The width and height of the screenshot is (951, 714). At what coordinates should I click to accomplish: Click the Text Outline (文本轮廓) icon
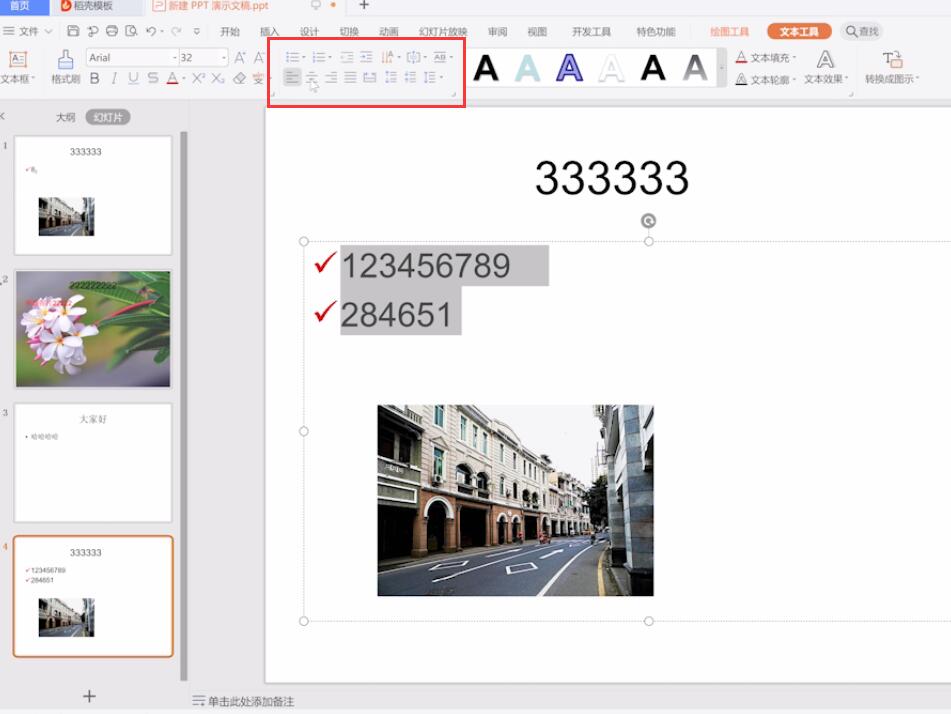coord(741,79)
